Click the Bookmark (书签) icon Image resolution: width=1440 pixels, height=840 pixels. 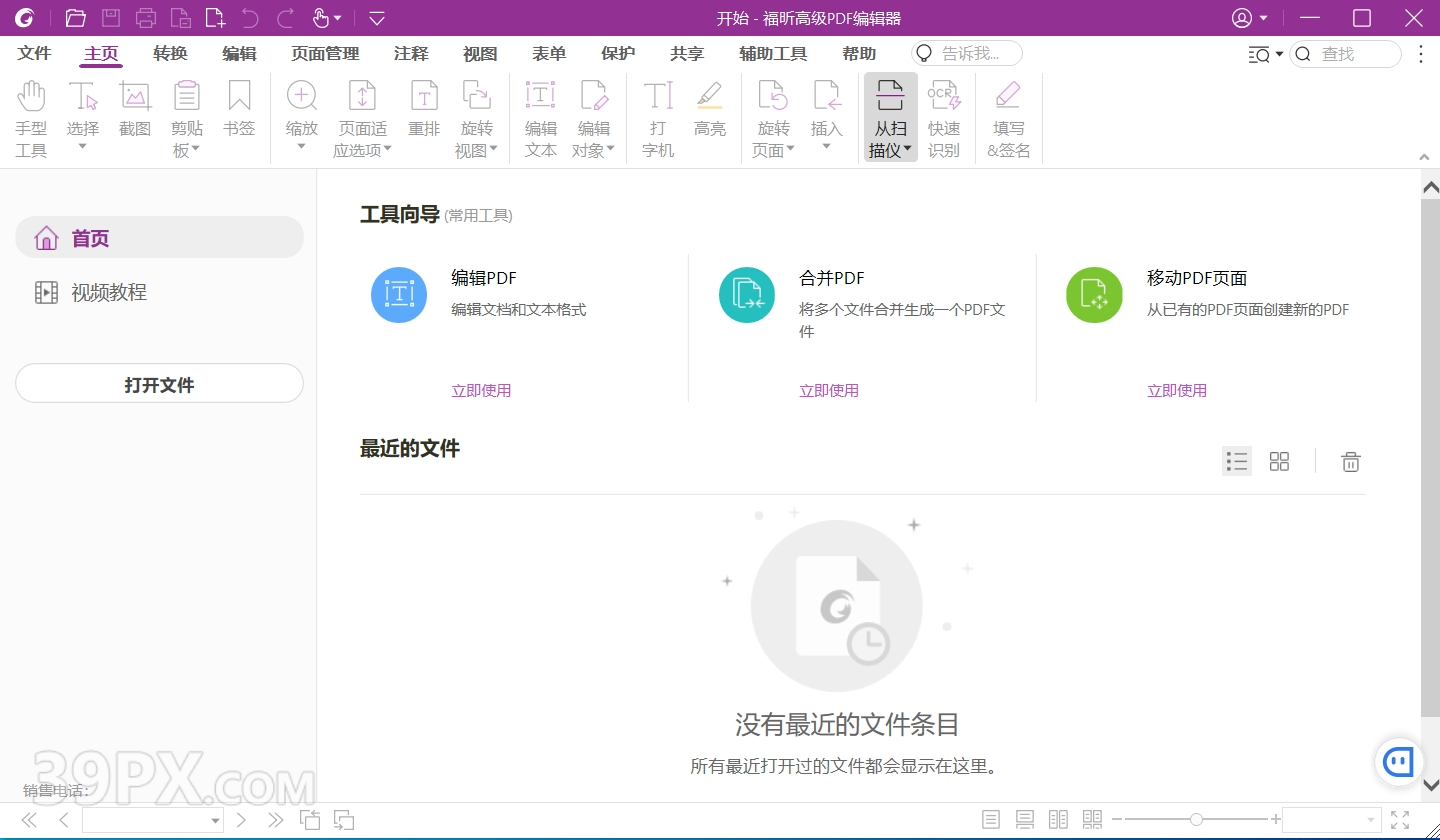click(x=239, y=96)
